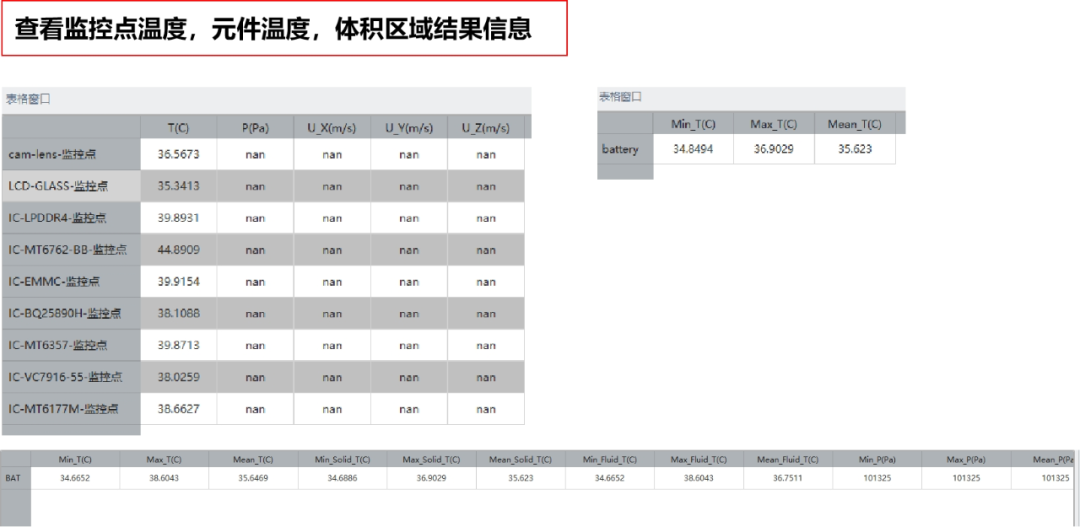Select temperature cell 39.8713
The image size is (1080, 527).
tap(178, 345)
